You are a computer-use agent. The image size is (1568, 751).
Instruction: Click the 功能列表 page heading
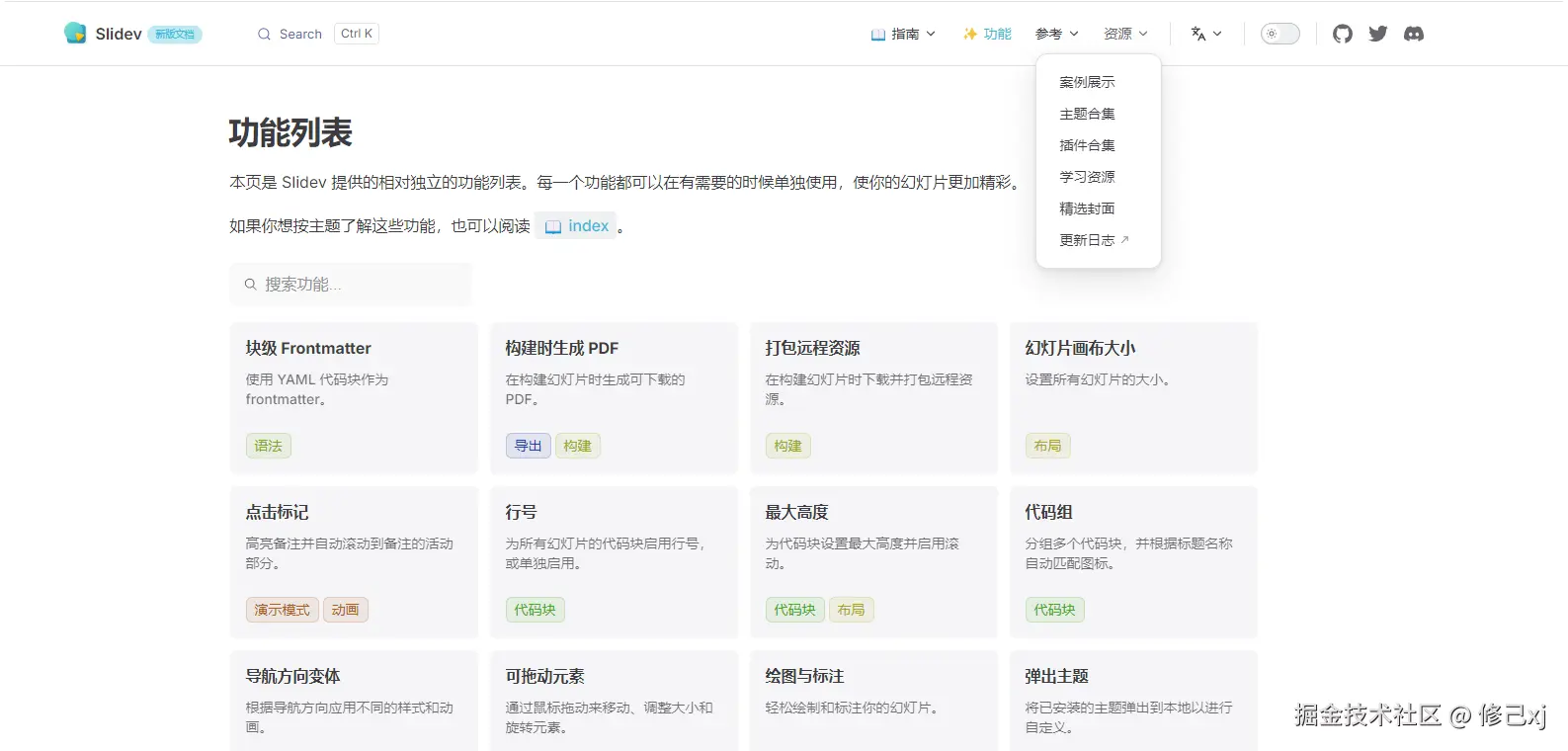point(290,132)
